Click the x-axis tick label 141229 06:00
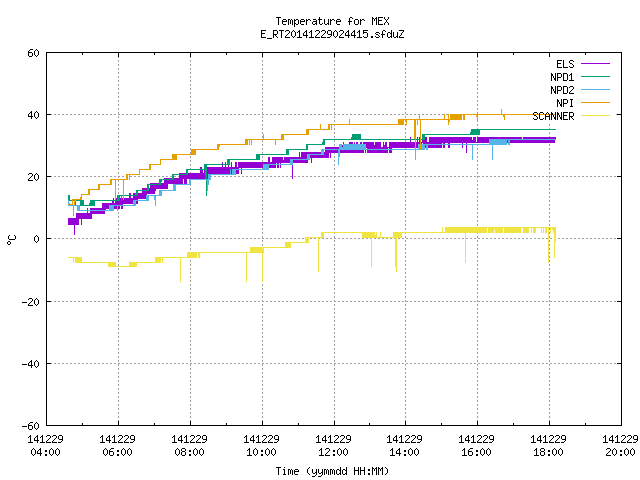 tap(117, 446)
